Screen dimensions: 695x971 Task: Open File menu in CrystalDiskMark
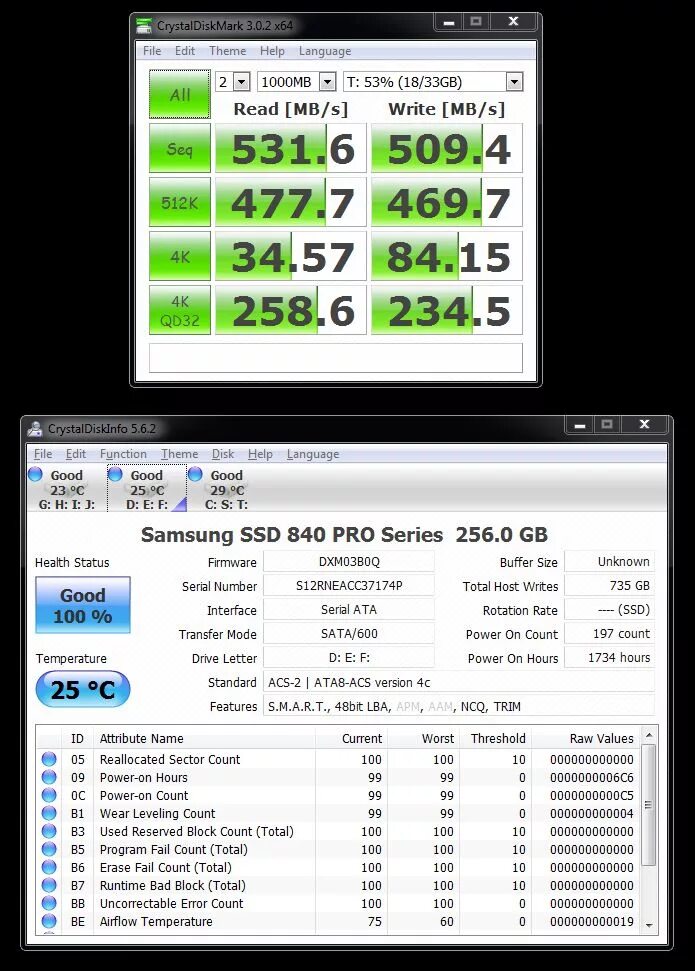point(152,51)
